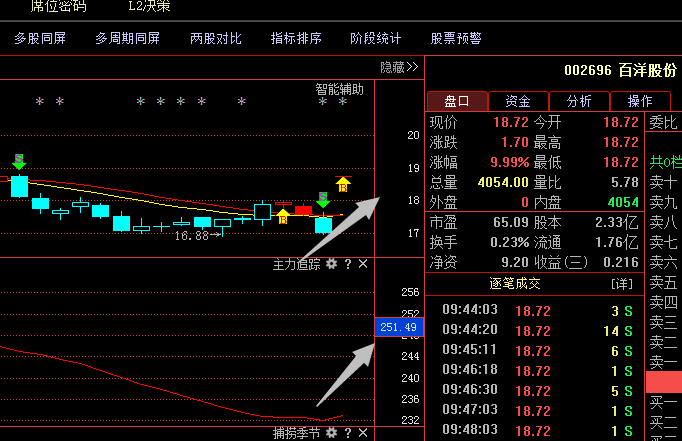Click 总量 value 4054.00
The width and height of the screenshot is (682, 441).
pyautogui.click(x=503, y=182)
